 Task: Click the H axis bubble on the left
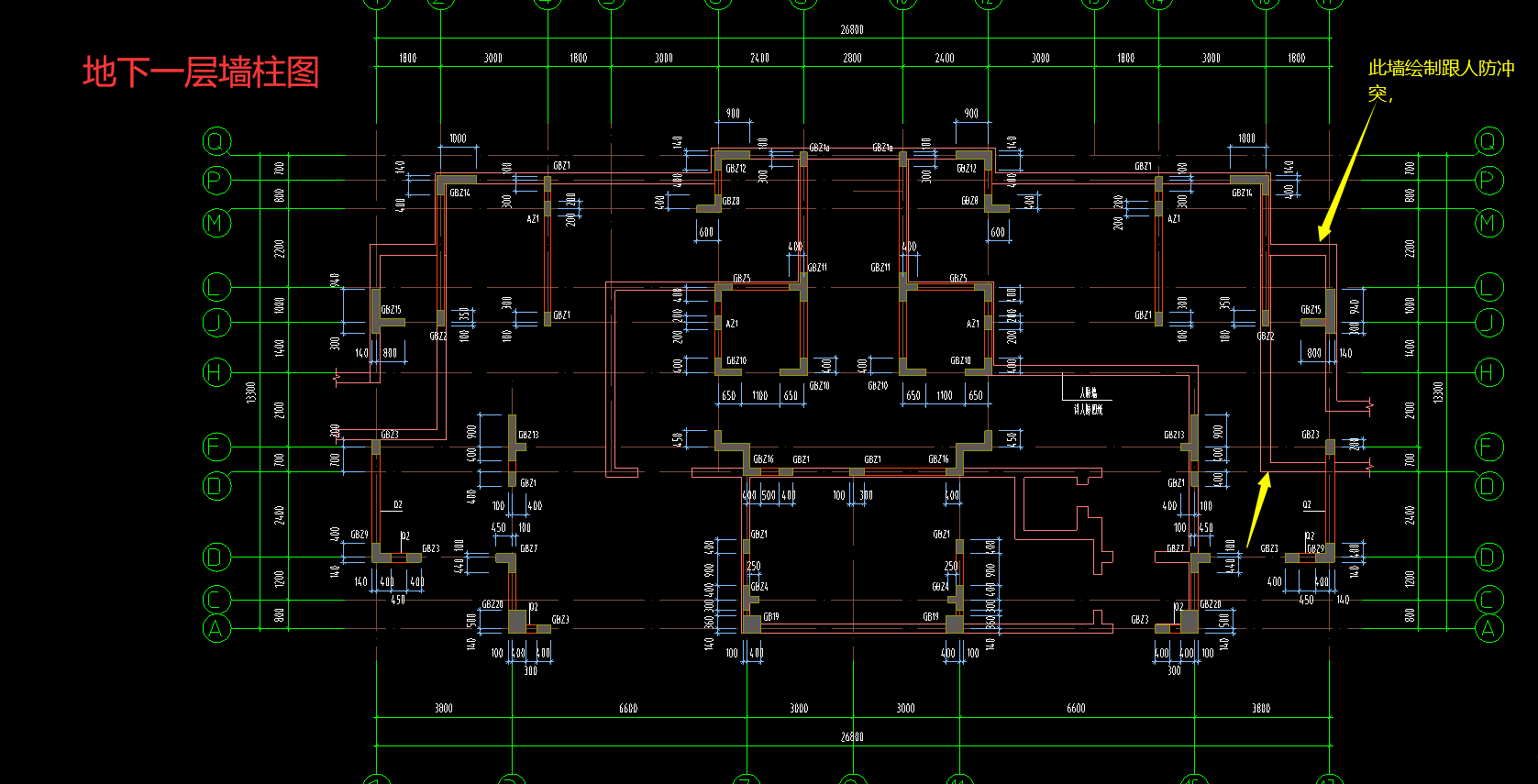click(x=216, y=372)
